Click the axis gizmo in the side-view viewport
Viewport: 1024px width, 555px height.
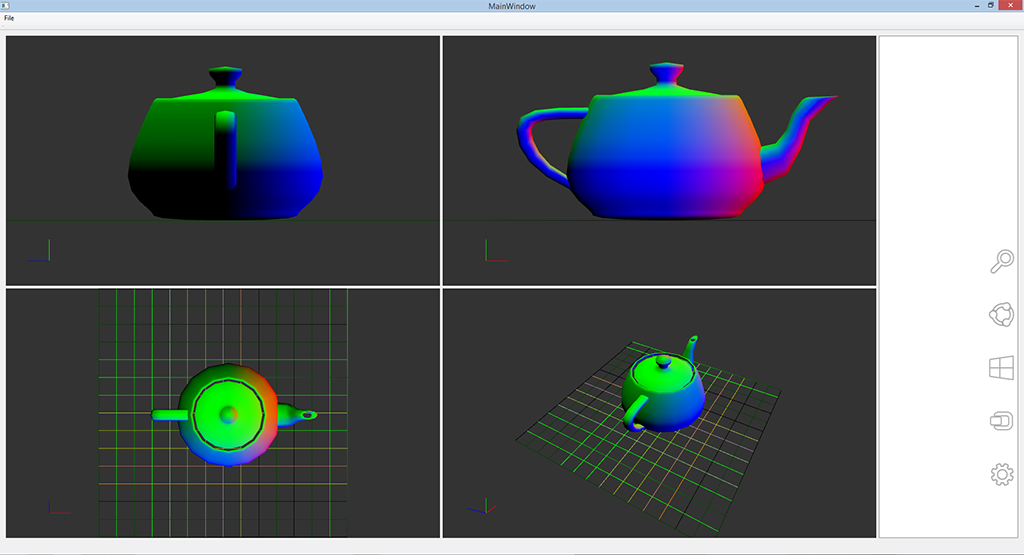pos(496,251)
